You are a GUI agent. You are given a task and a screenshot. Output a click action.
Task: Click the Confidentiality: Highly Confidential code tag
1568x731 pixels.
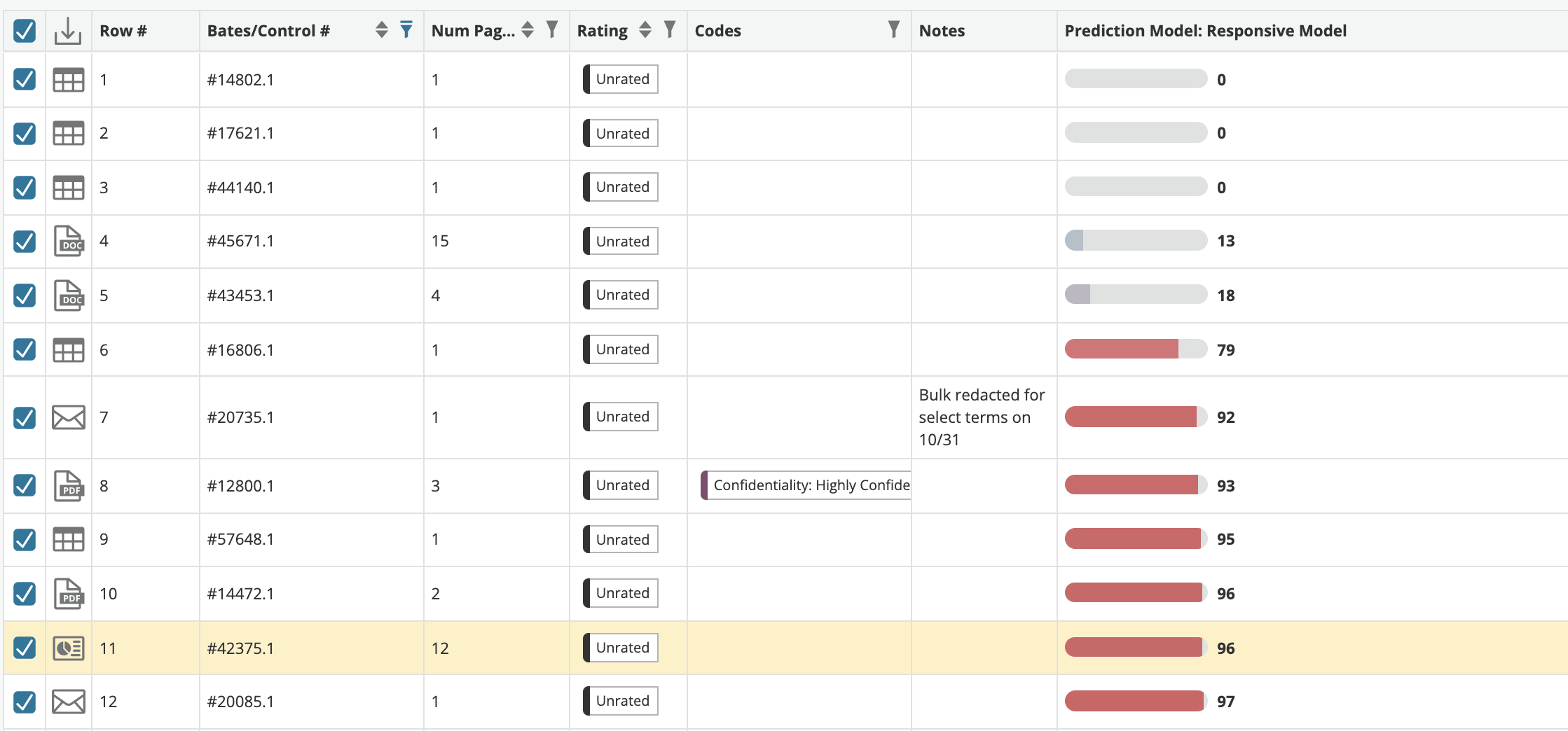[806, 485]
